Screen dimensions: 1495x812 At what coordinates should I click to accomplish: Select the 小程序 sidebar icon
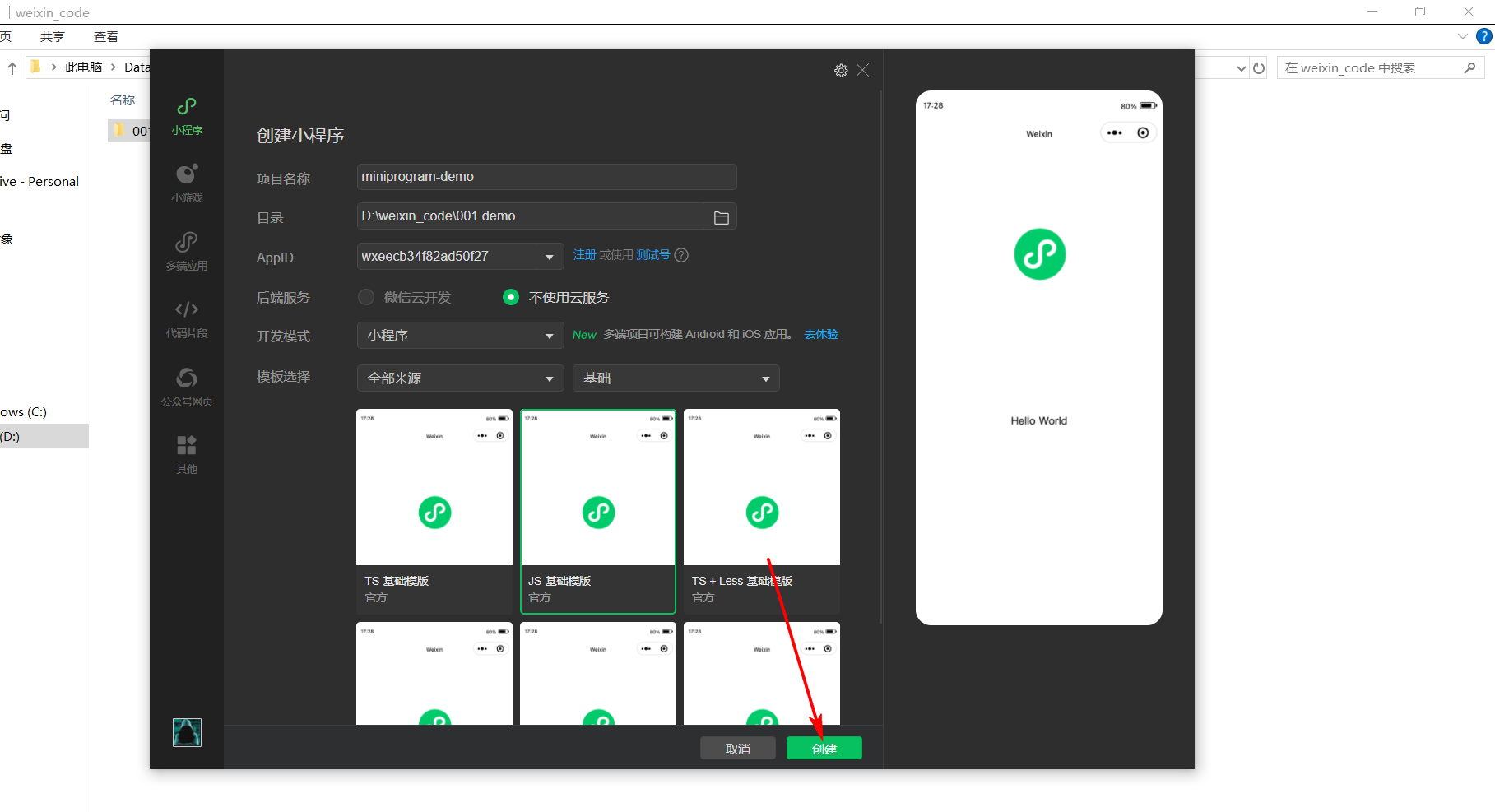click(187, 107)
